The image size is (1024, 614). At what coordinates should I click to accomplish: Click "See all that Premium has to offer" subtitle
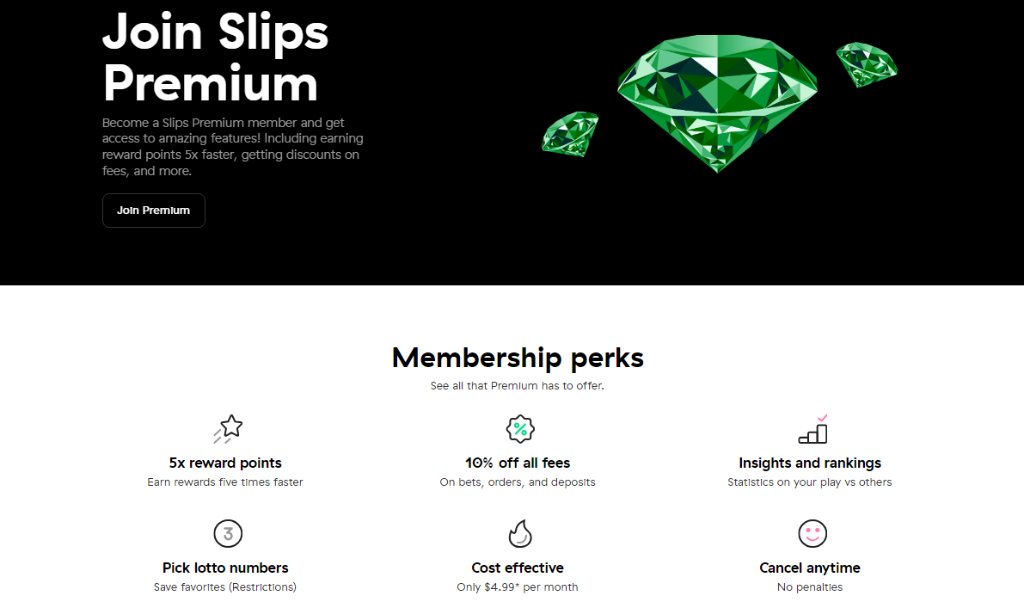point(517,386)
